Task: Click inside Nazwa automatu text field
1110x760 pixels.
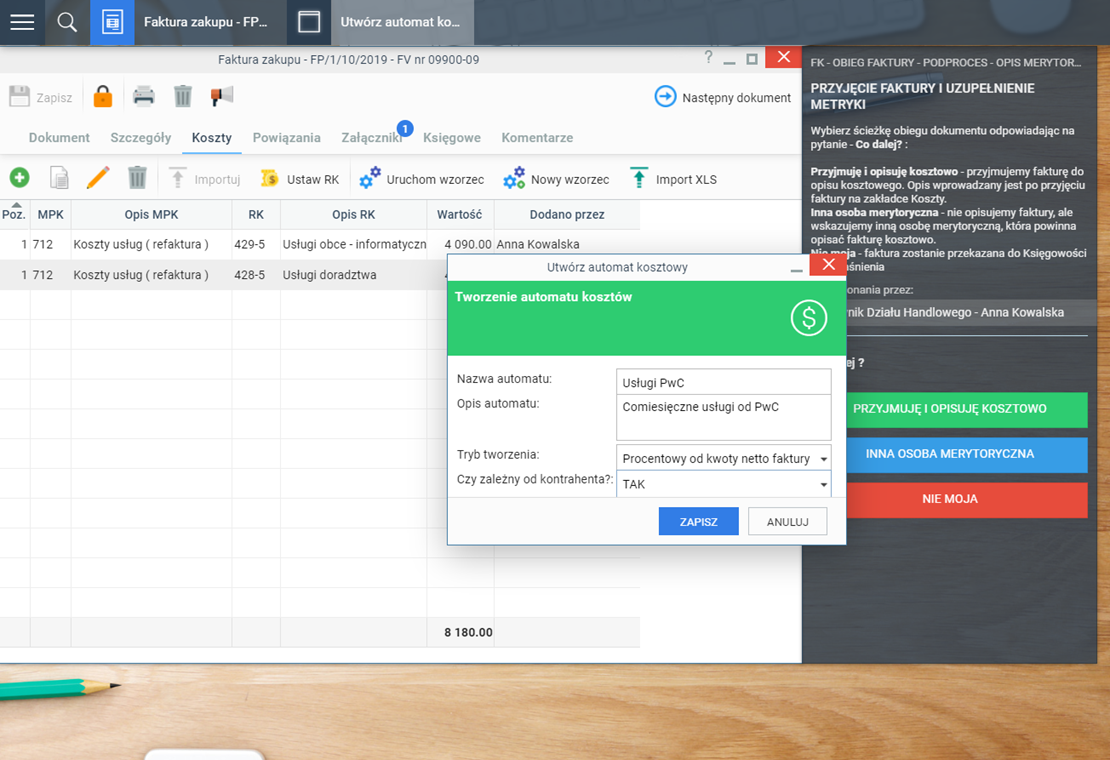Action: 723,382
